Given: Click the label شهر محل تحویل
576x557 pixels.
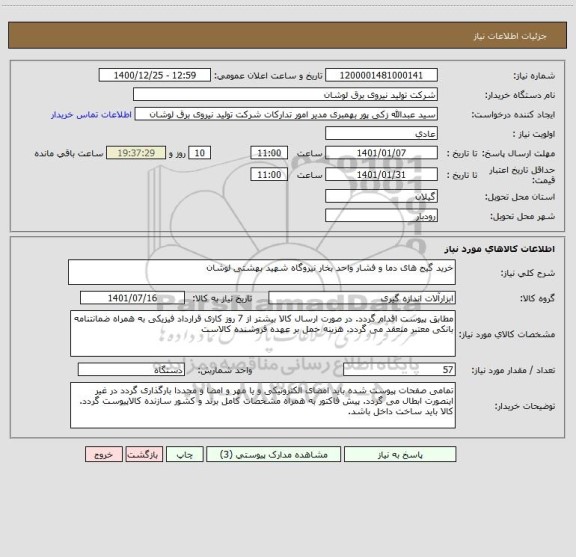Looking at the screenshot, I should [x=522, y=216].
